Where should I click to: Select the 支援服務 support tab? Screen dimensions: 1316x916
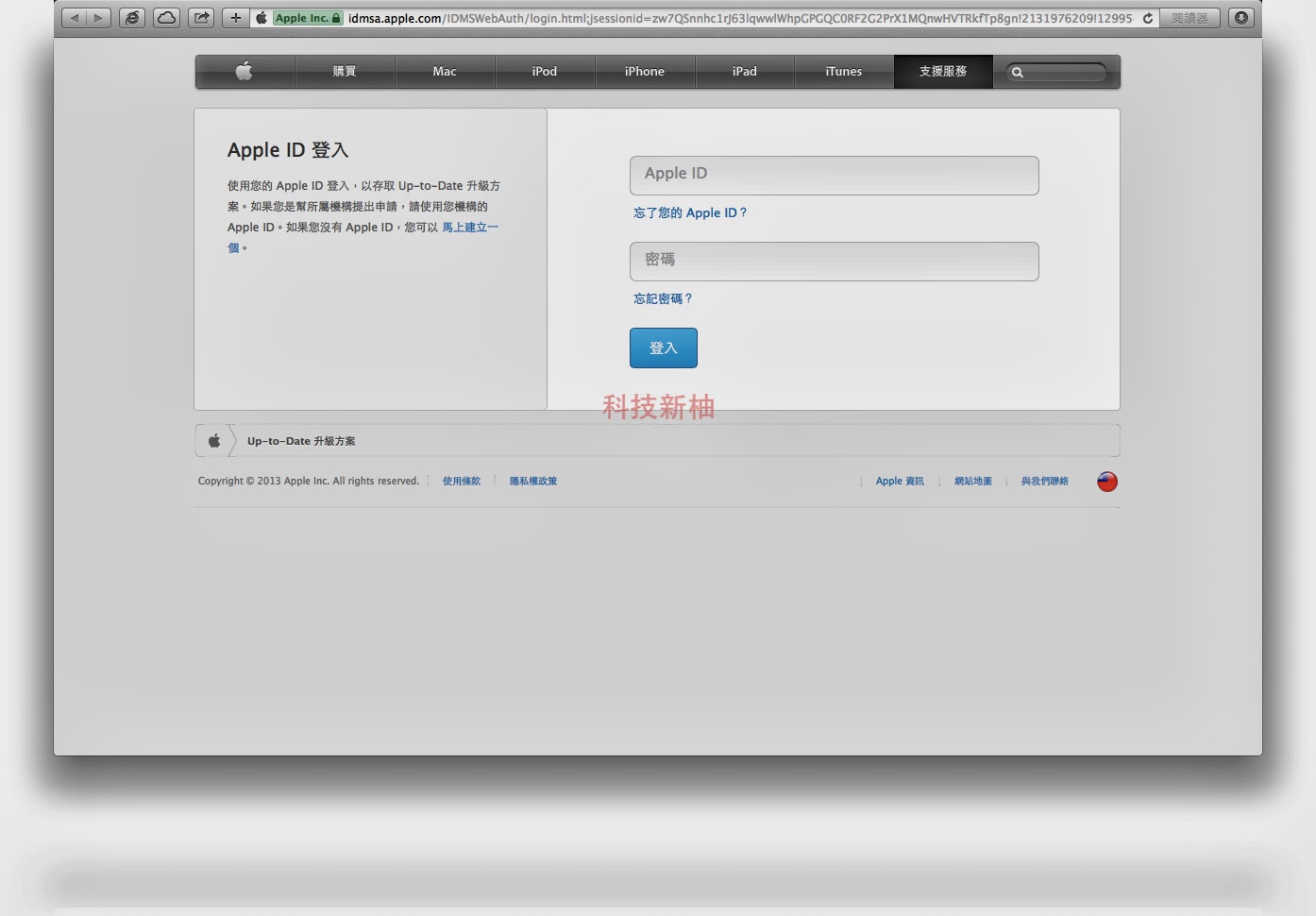[x=943, y=71]
